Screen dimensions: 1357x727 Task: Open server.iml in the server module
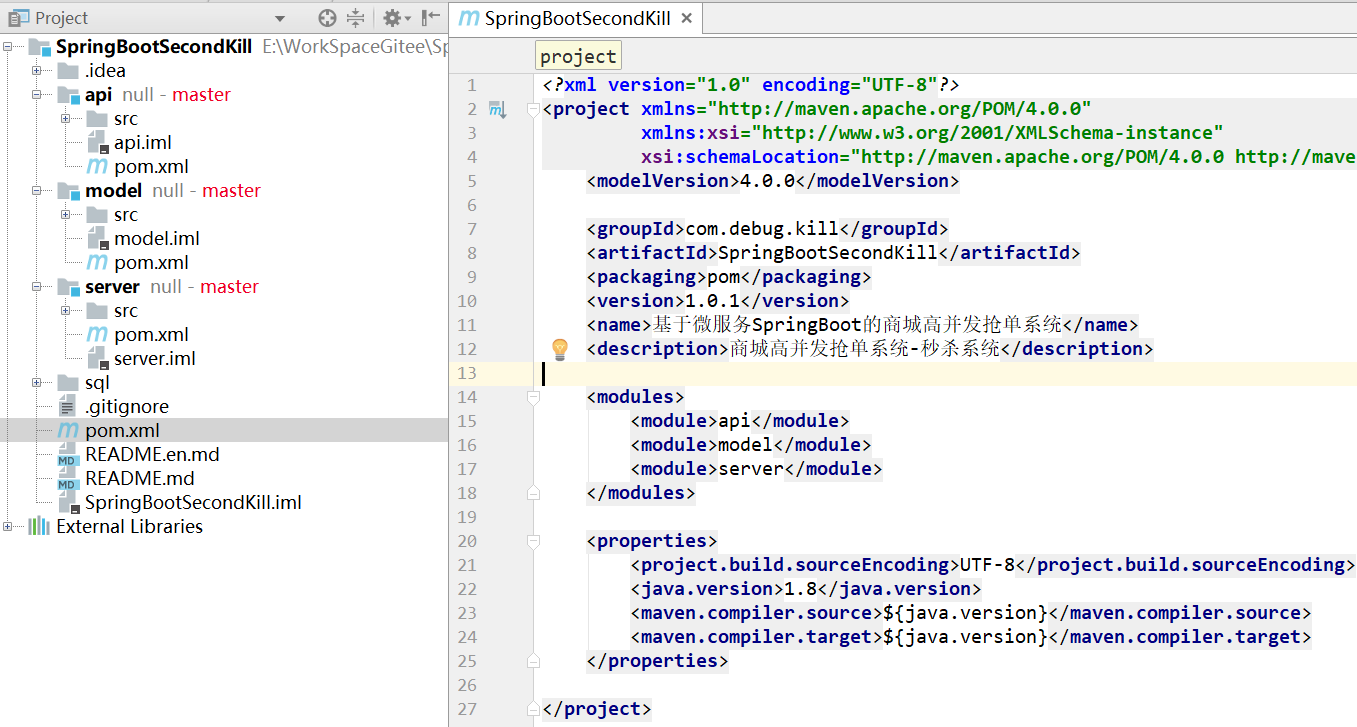pos(155,358)
